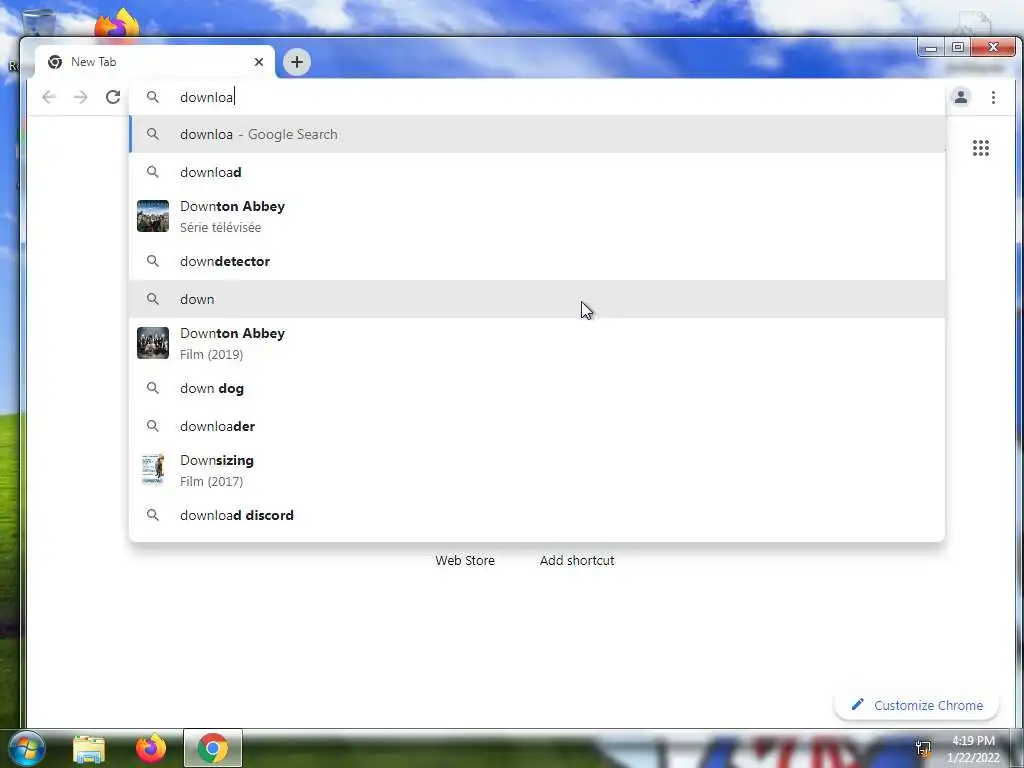Screen dimensions: 1024x768
Task: Choose the 'downloa - Google Search' suggestion
Action: point(537,135)
